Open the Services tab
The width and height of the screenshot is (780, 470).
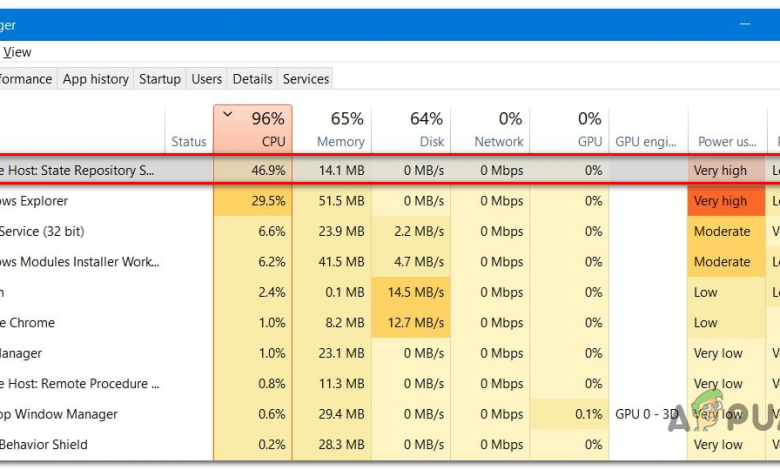click(x=305, y=79)
